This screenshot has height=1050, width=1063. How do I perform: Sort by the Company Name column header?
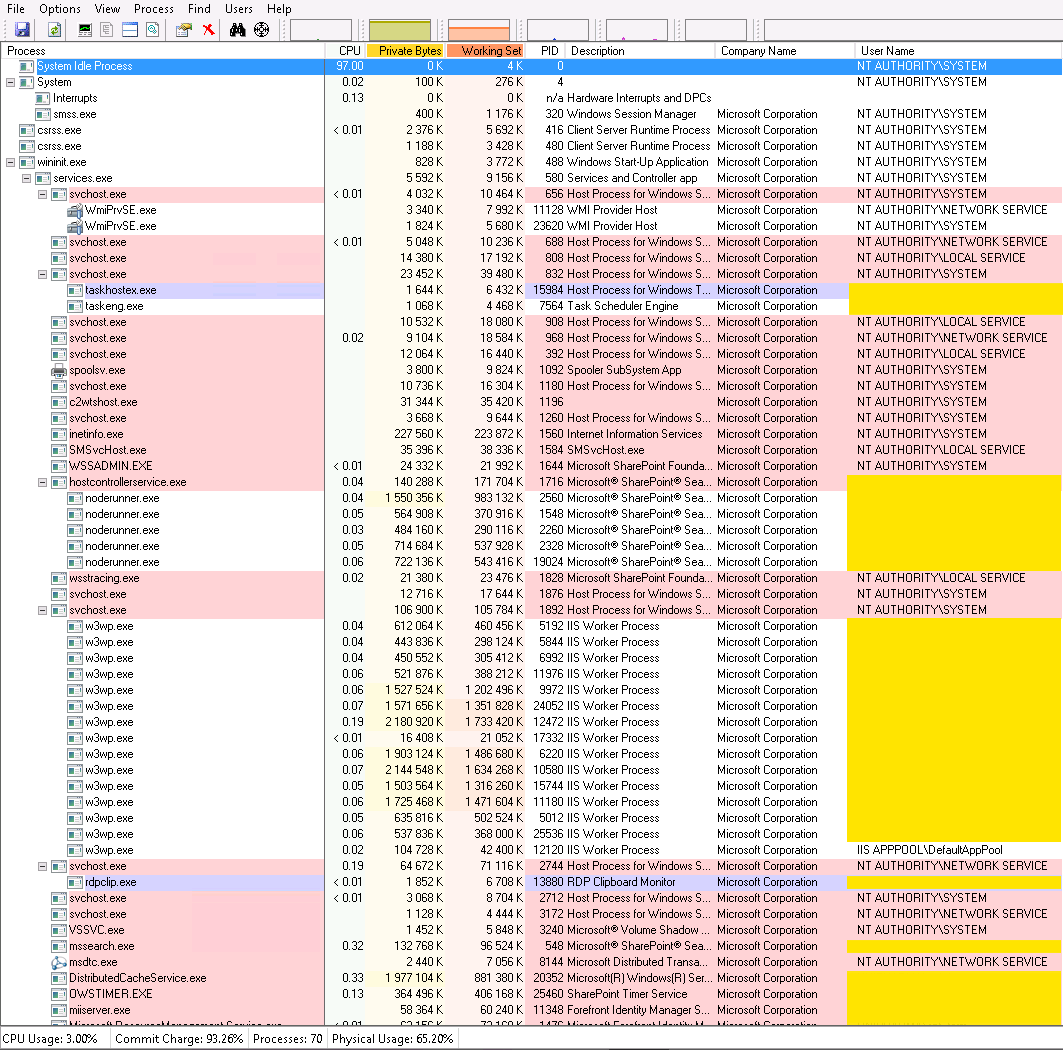pyautogui.click(x=785, y=51)
